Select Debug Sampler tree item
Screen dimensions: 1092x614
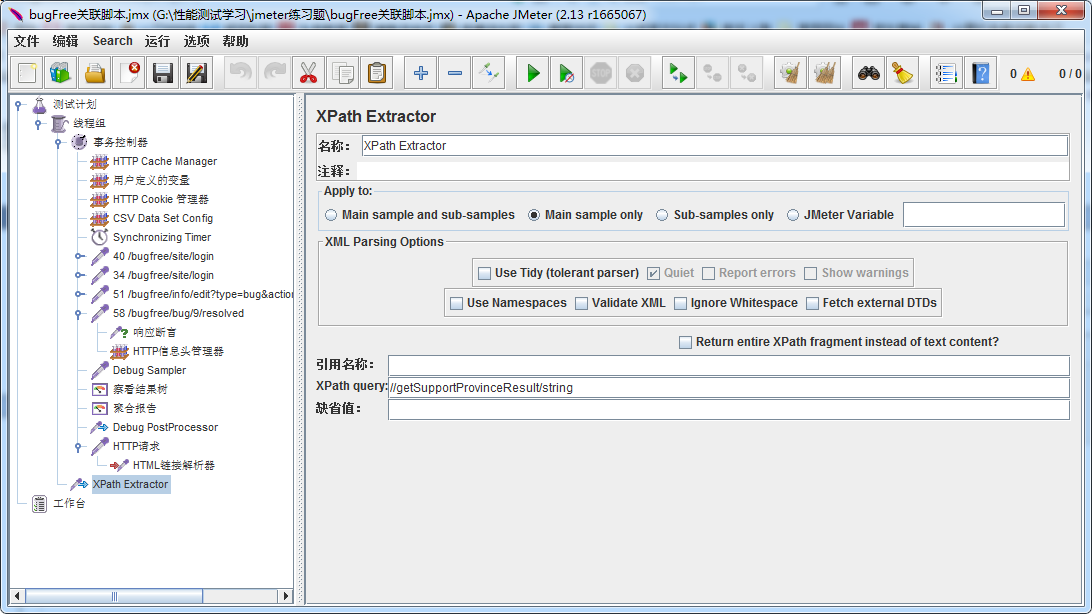[149, 370]
